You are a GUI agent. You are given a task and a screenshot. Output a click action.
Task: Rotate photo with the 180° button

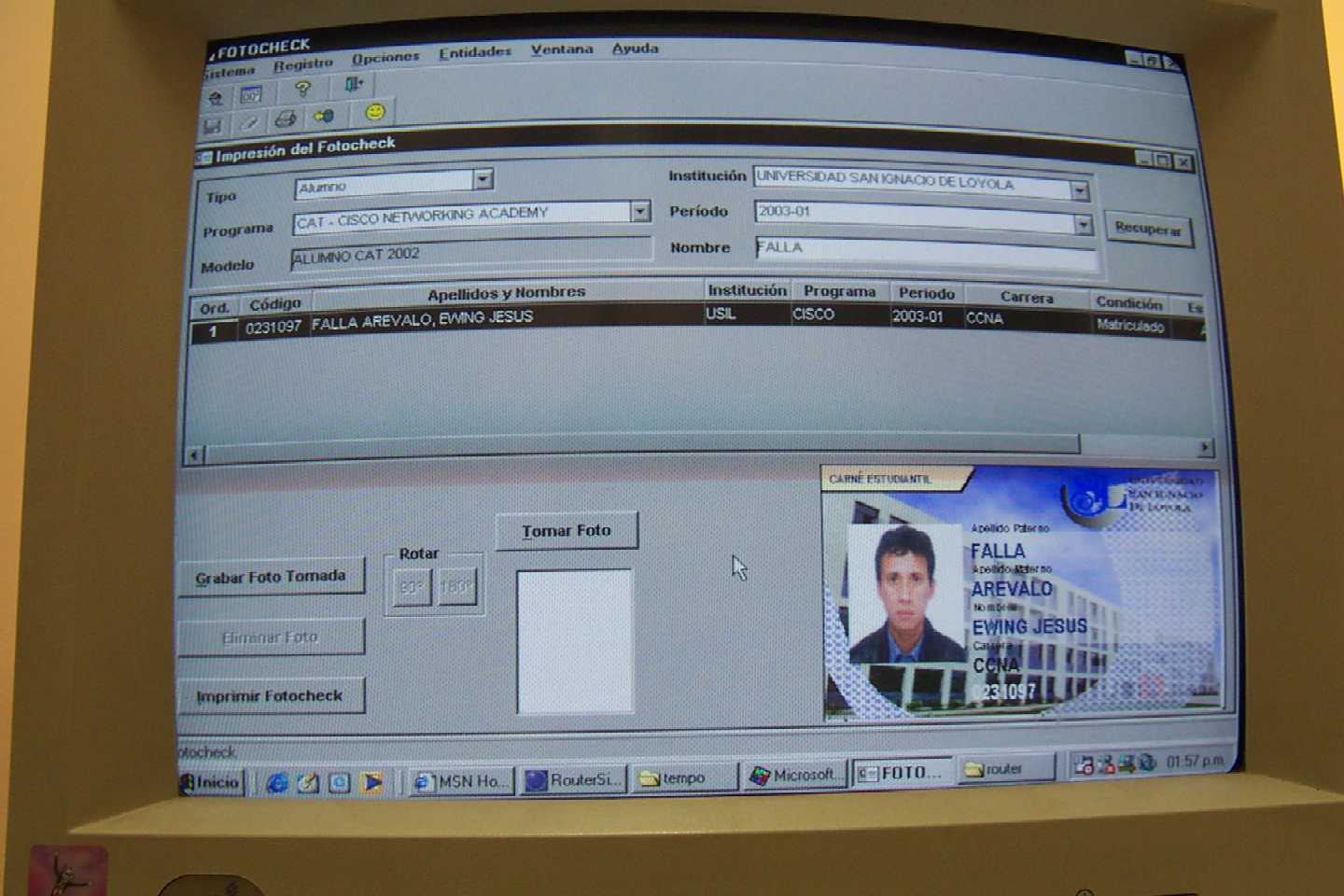(x=457, y=587)
